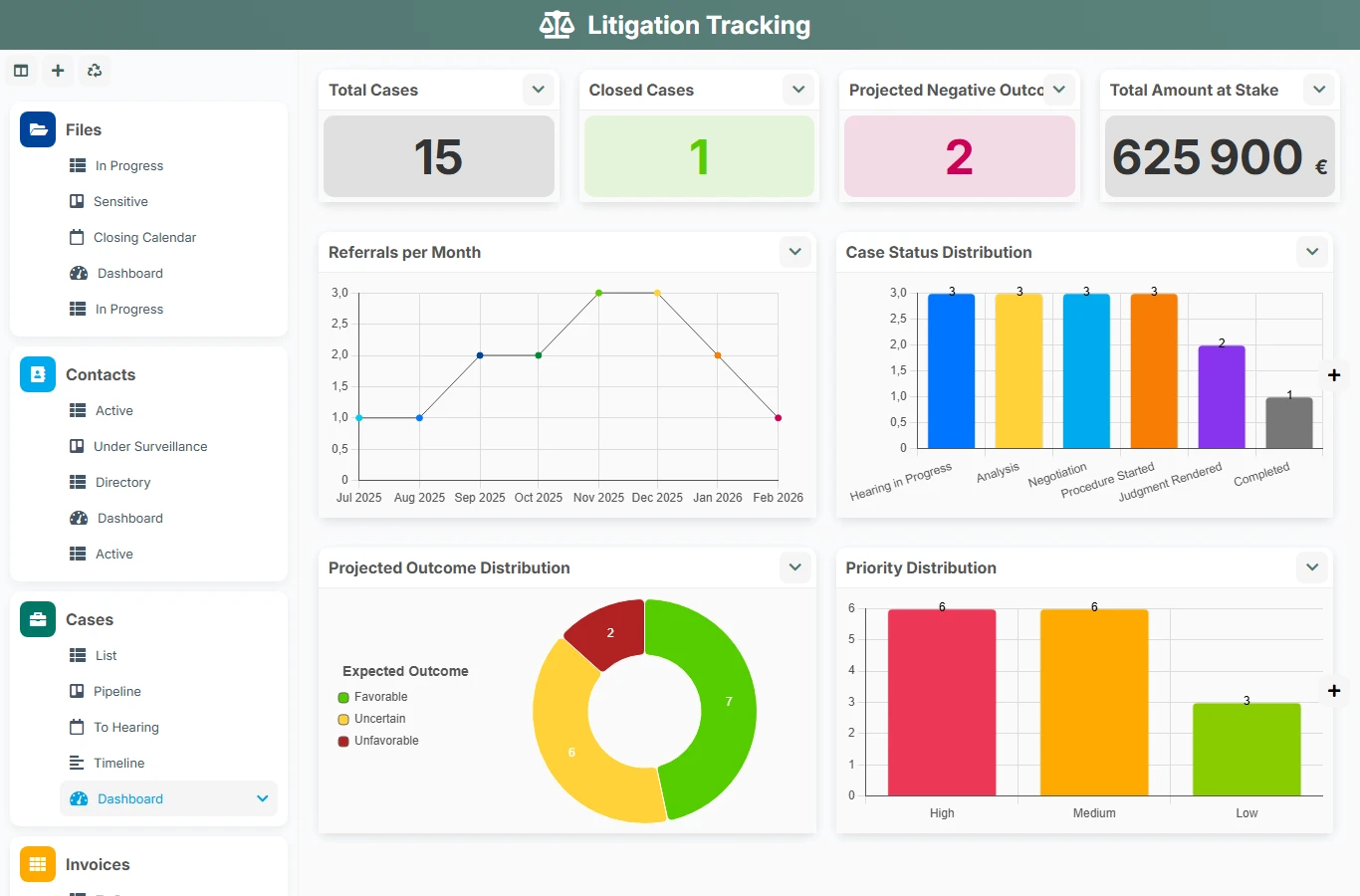Go to Under Surveillance contacts view
The height and width of the screenshot is (896, 1360).
point(149,446)
